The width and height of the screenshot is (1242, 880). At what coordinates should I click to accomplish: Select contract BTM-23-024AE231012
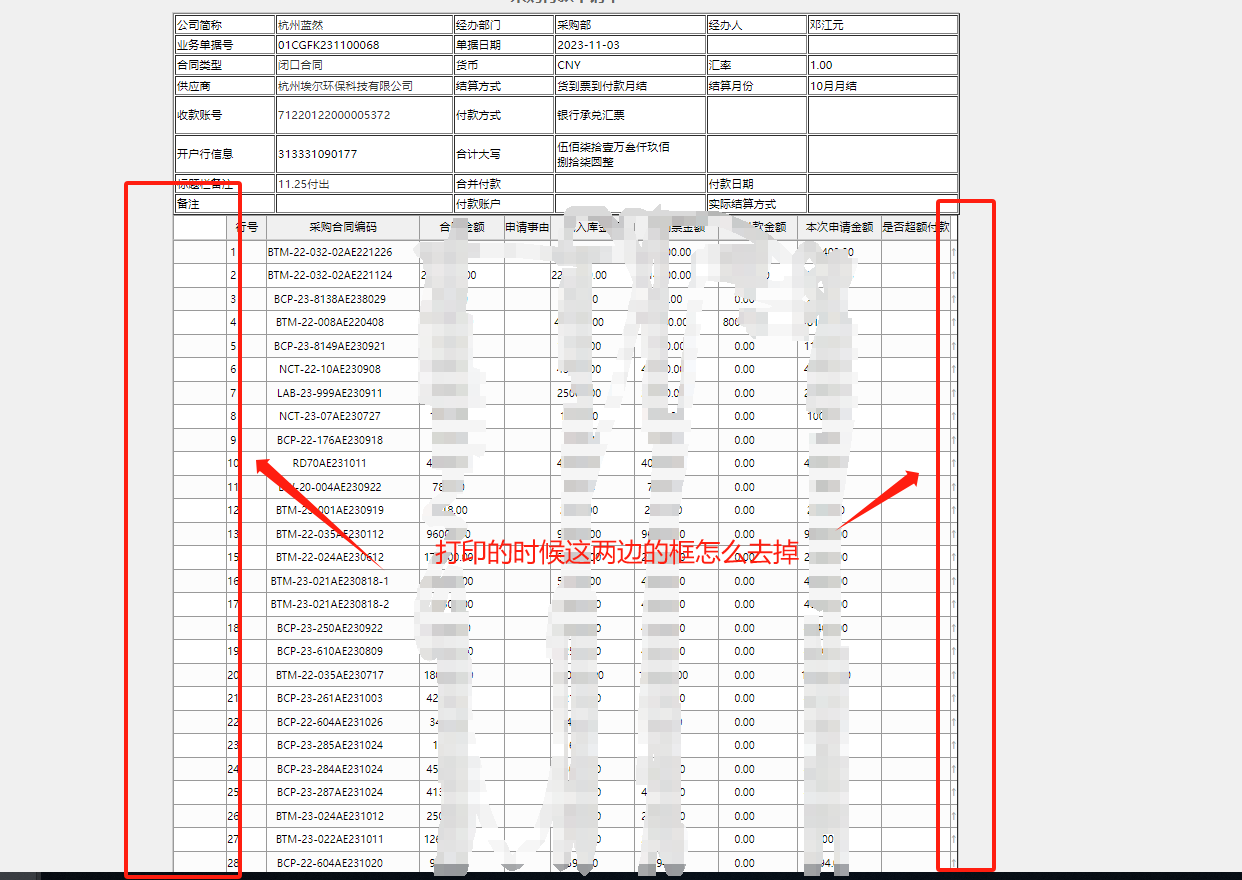point(330,816)
